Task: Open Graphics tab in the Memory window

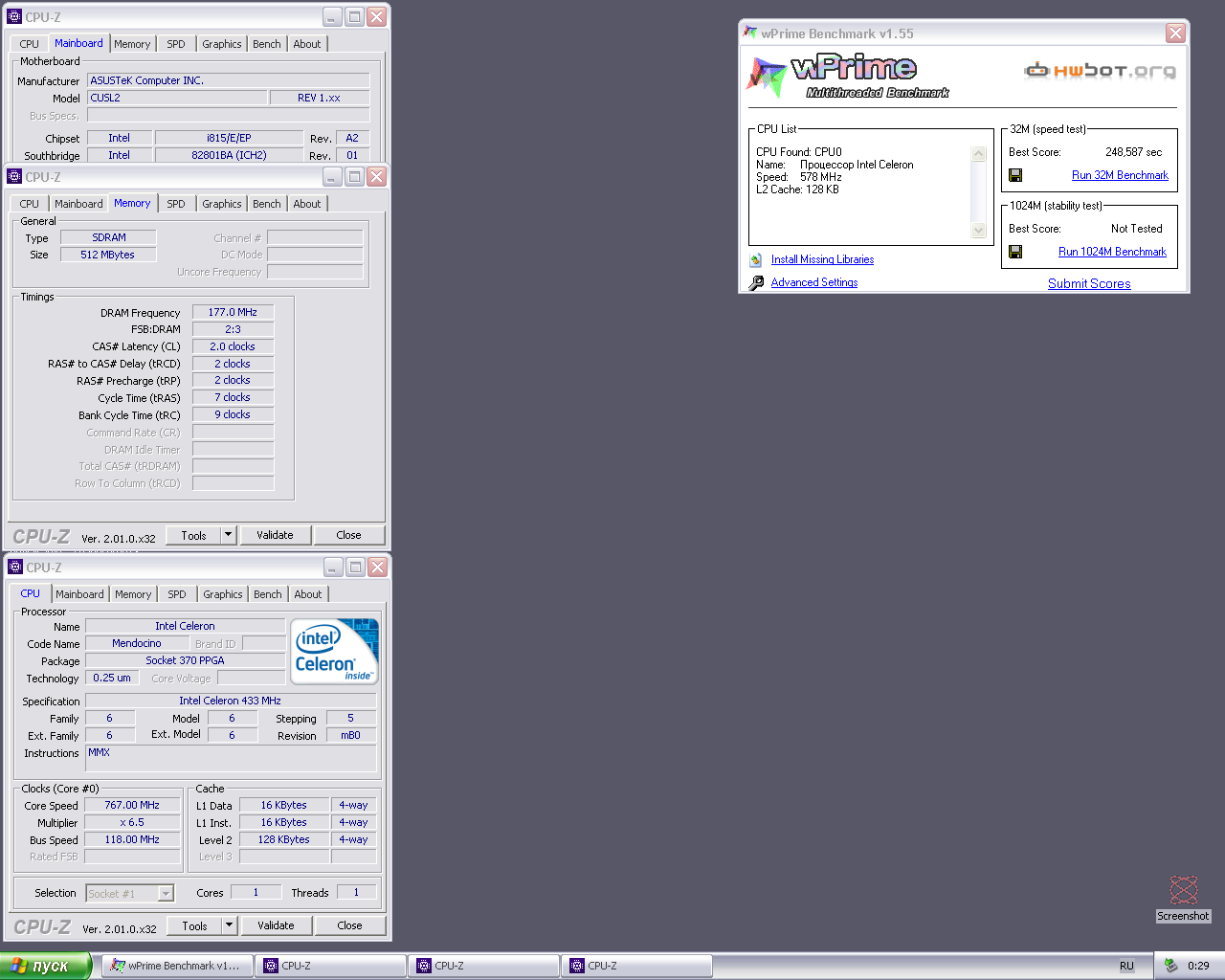Action: click(x=222, y=204)
